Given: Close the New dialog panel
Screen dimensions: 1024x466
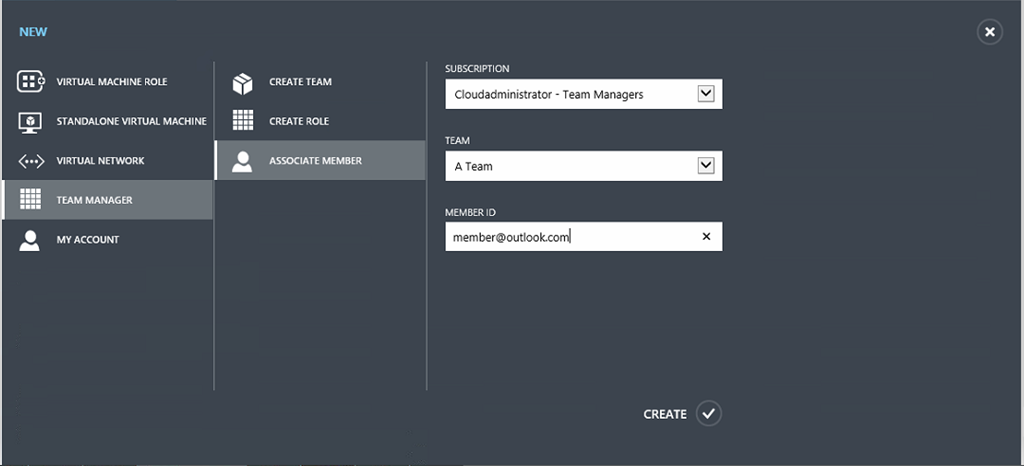Looking at the screenshot, I should tap(989, 32).
